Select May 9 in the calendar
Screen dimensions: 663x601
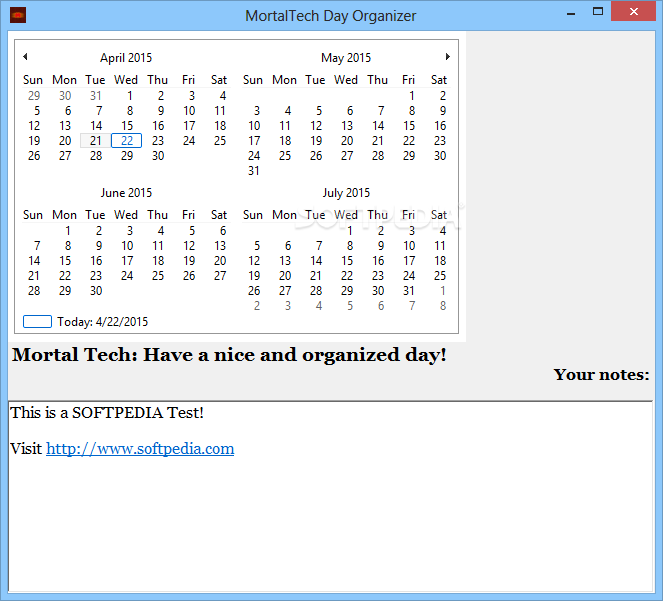(443, 111)
